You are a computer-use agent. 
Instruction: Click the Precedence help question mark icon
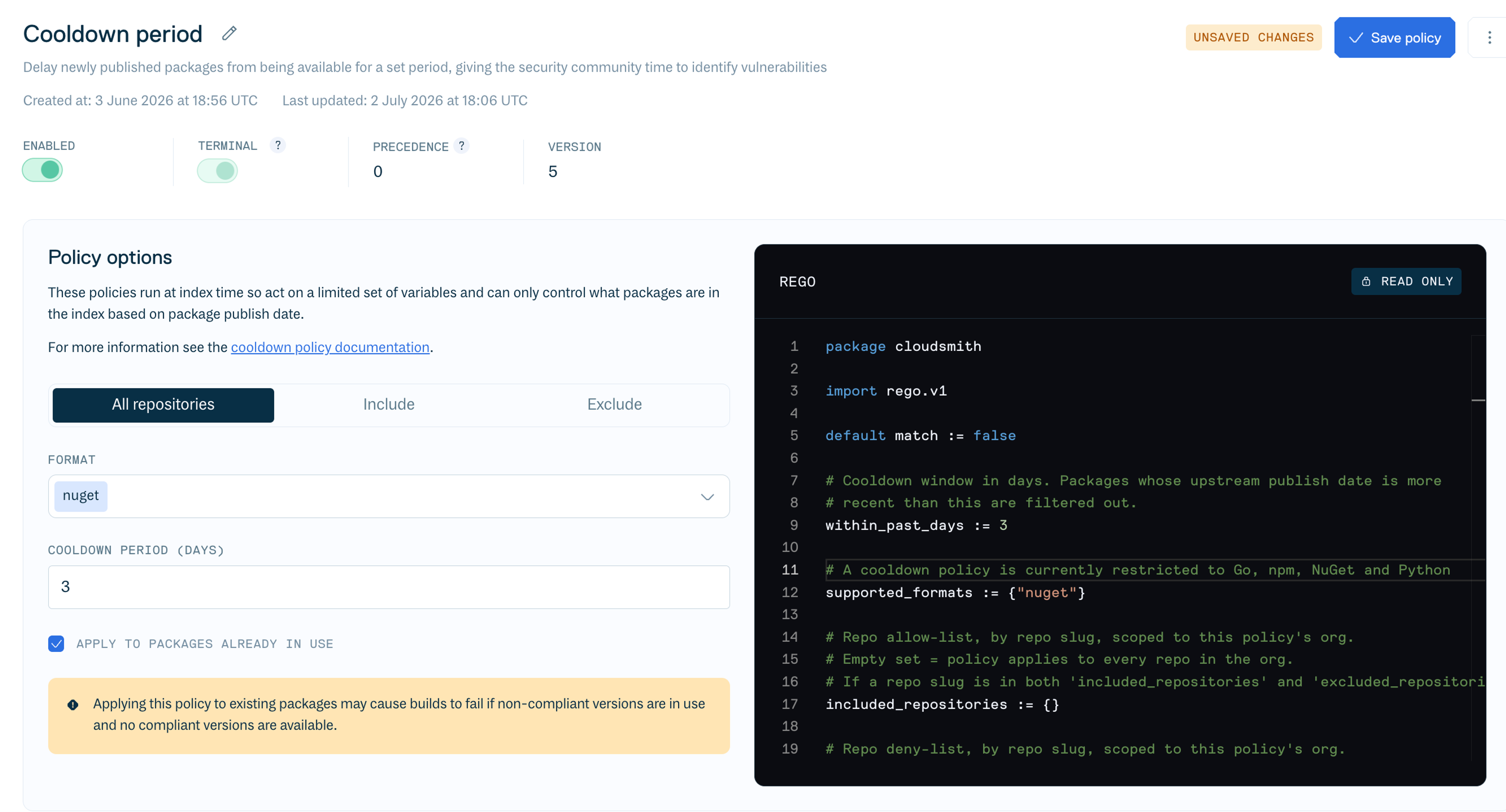(x=461, y=145)
